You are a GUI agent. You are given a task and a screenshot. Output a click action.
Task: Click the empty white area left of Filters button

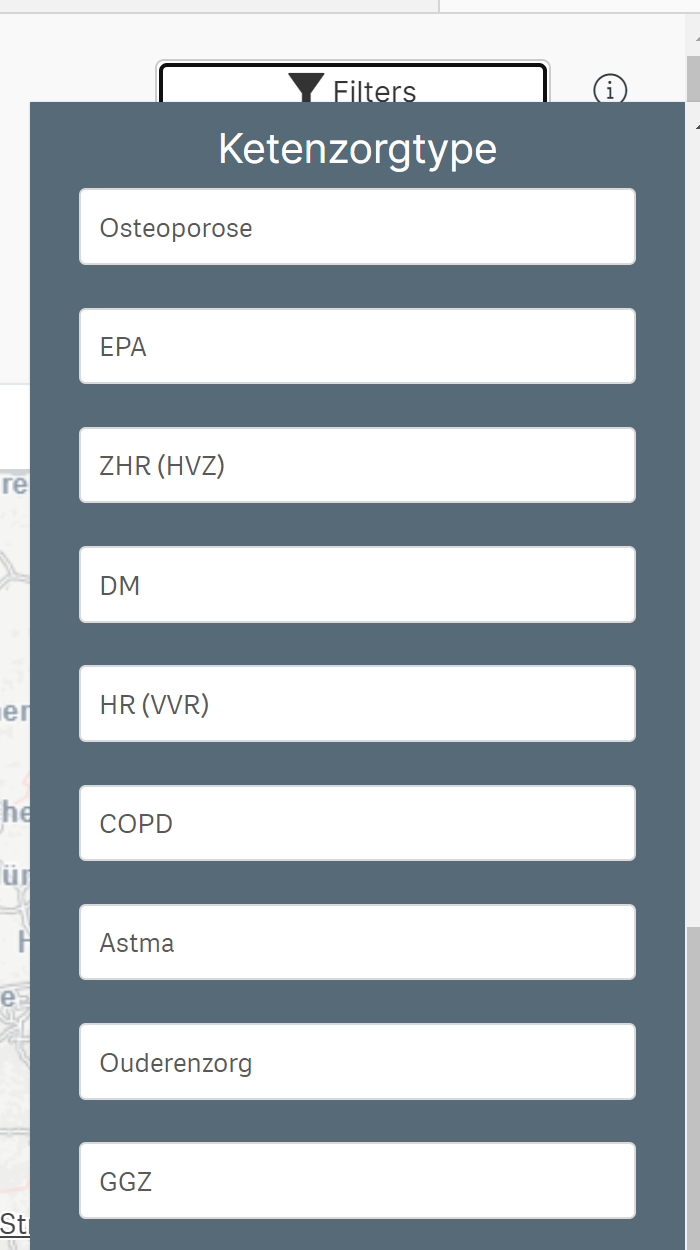point(80,60)
